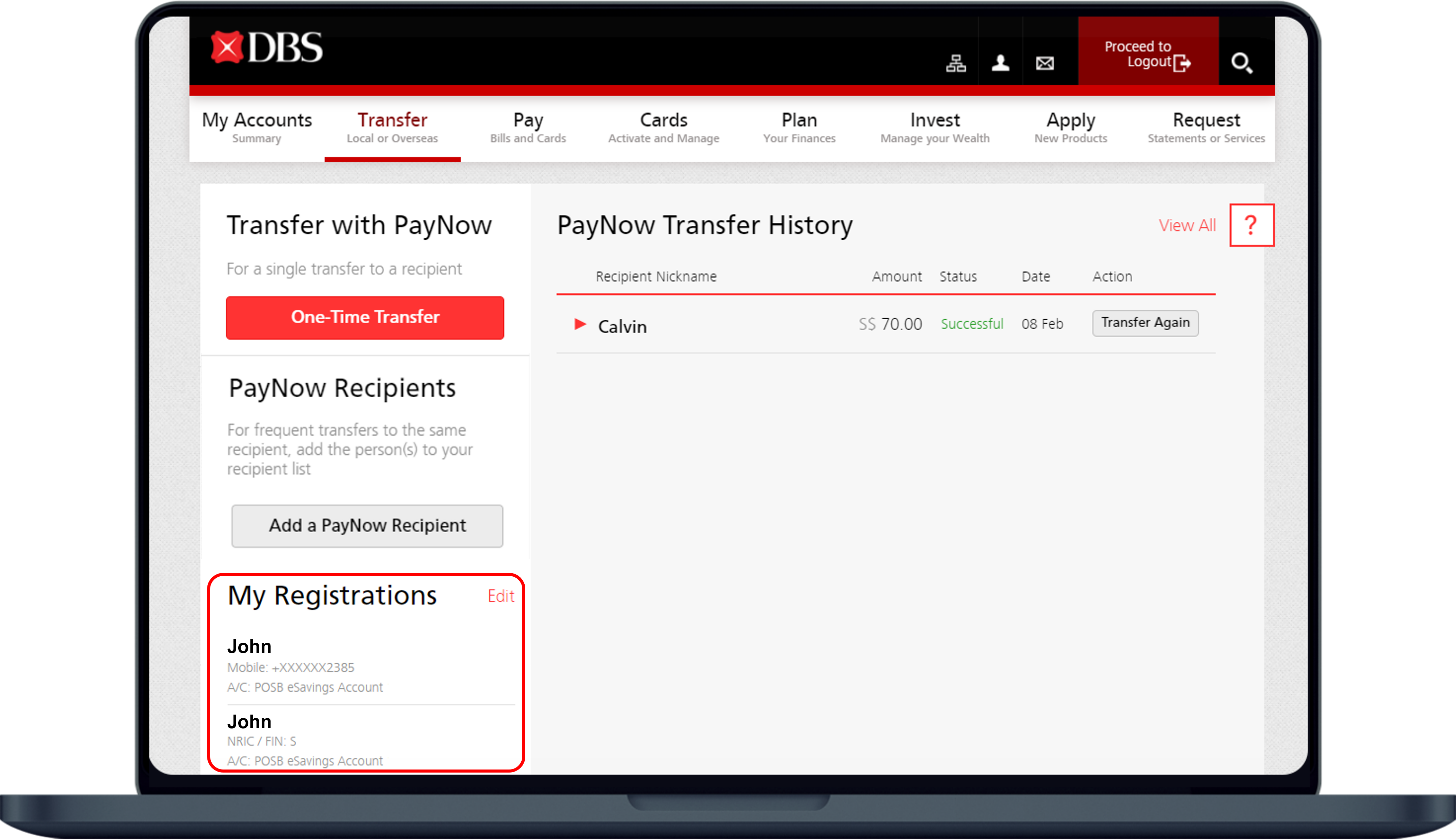The height and width of the screenshot is (839, 1456).
Task: Click the PayNow Transfer History heading
Action: tap(704, 225)
